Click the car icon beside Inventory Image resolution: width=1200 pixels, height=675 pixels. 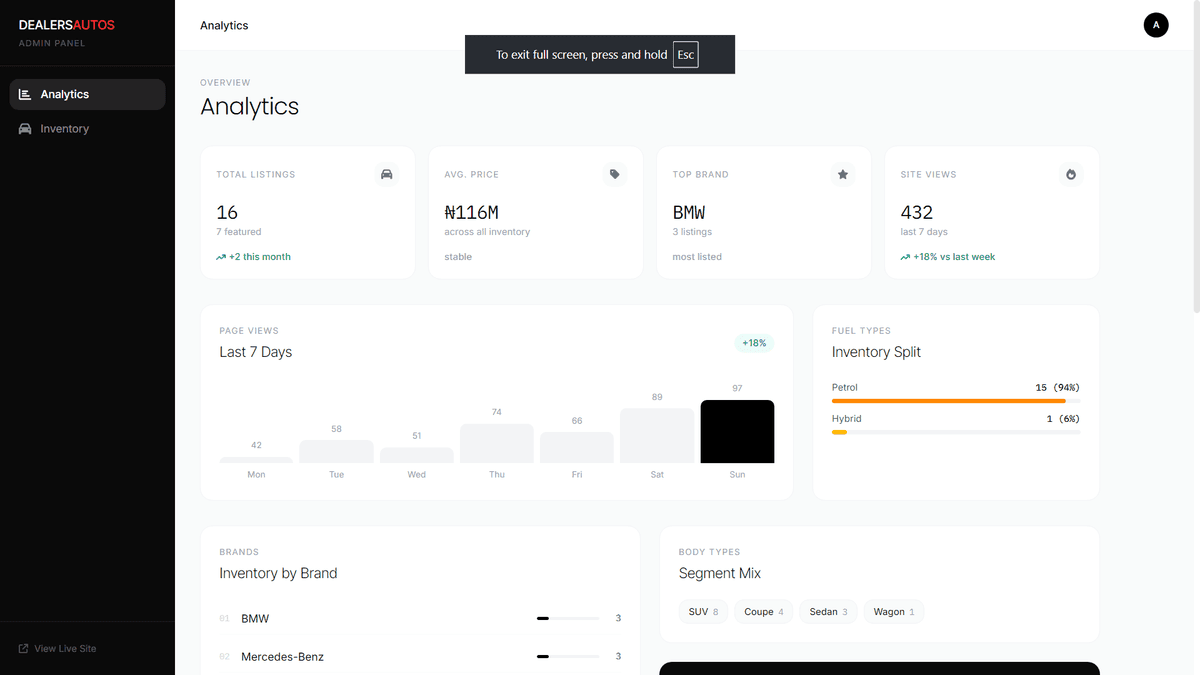point(25,129)
